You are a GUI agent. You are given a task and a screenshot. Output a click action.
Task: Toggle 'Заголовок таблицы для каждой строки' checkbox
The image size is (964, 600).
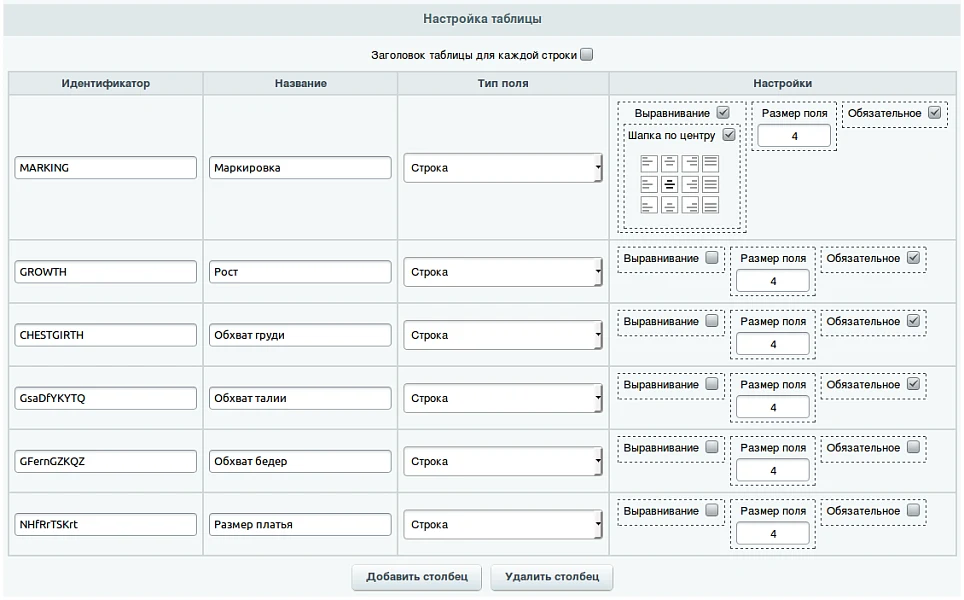(x=587, y=55)
